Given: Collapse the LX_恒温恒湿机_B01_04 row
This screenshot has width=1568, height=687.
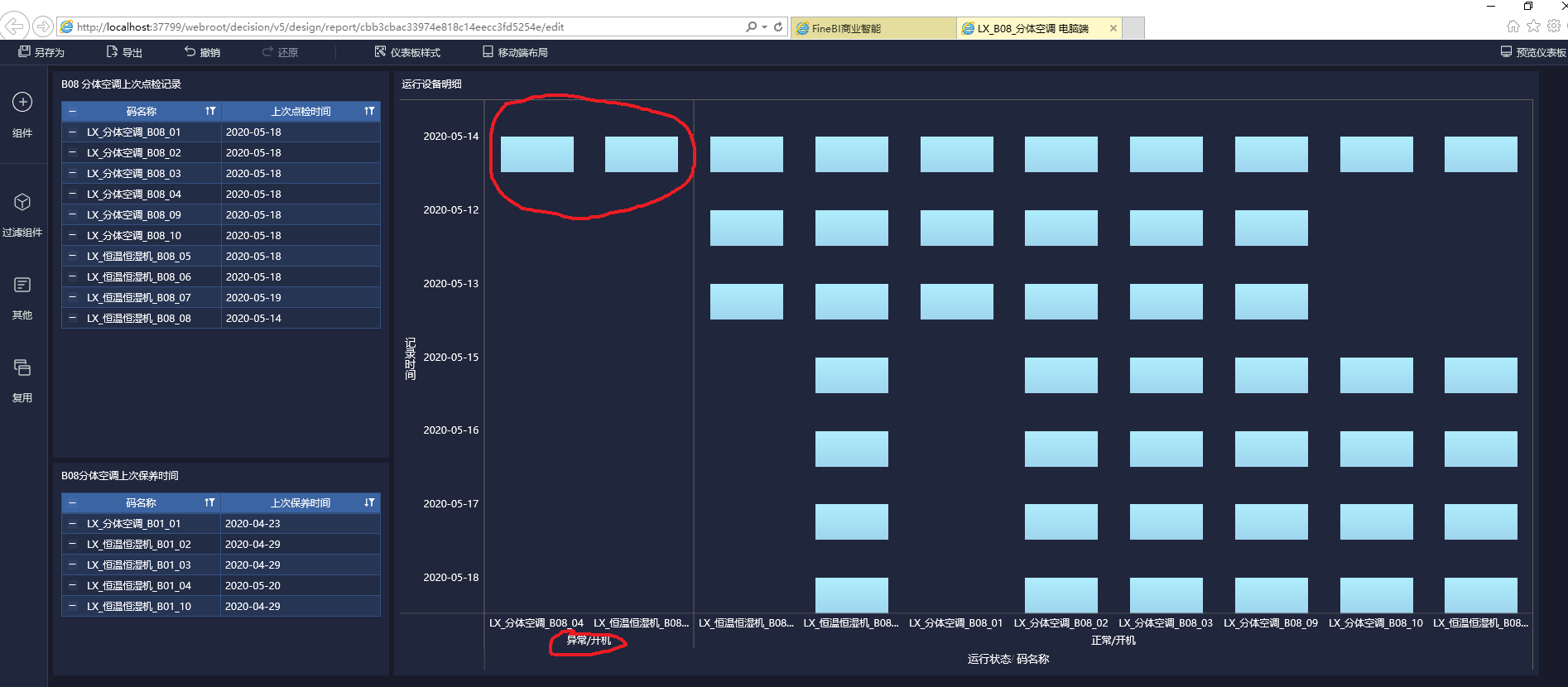Looking at the screenshot, I should coord(72,585).
